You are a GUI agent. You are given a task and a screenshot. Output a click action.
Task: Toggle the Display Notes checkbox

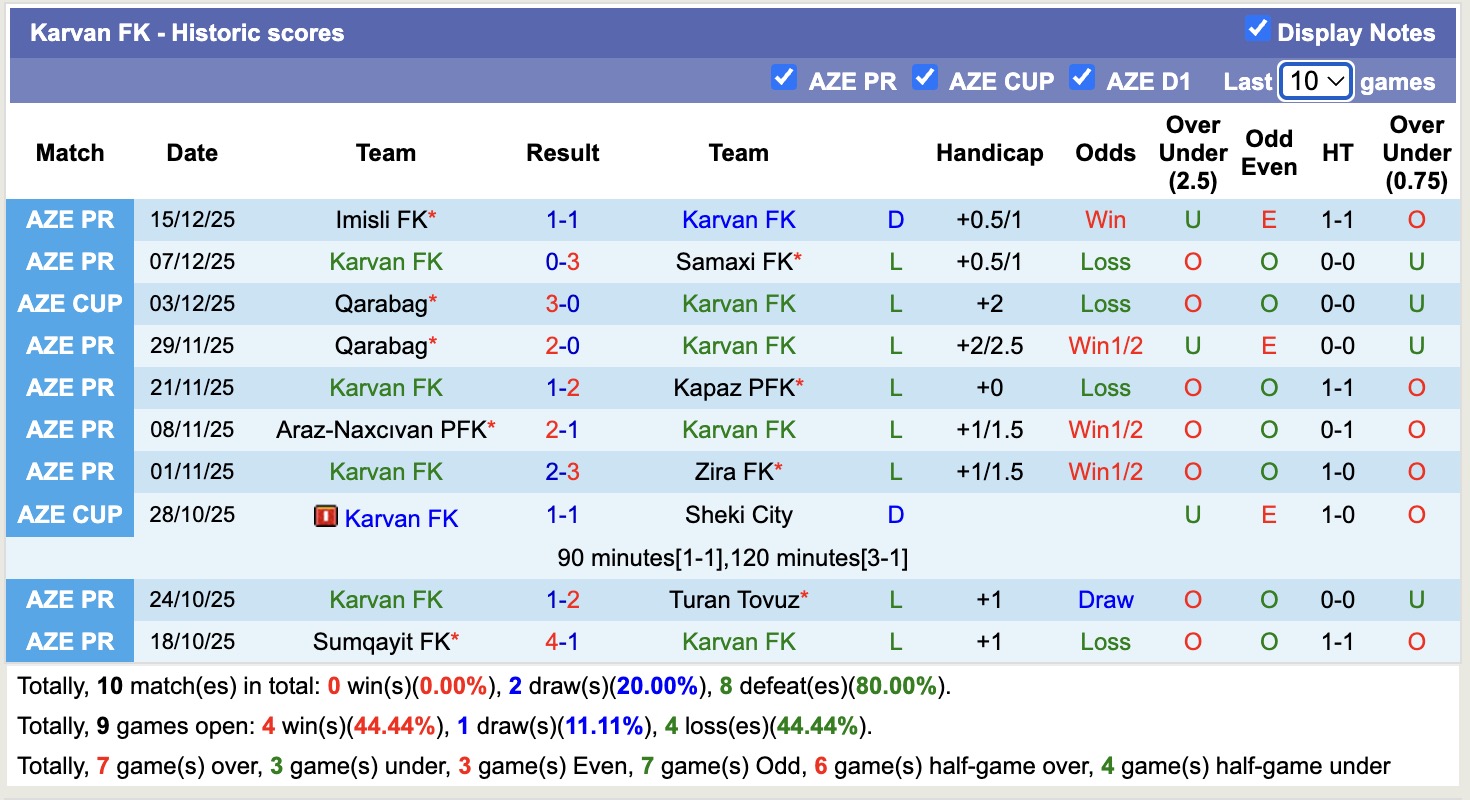[1257, 30]
